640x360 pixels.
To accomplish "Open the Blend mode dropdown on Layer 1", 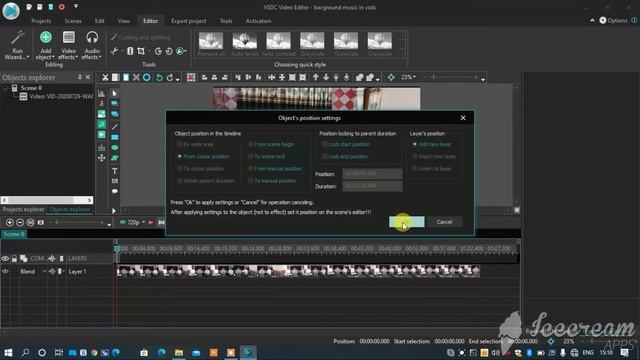I will (44, 271).
